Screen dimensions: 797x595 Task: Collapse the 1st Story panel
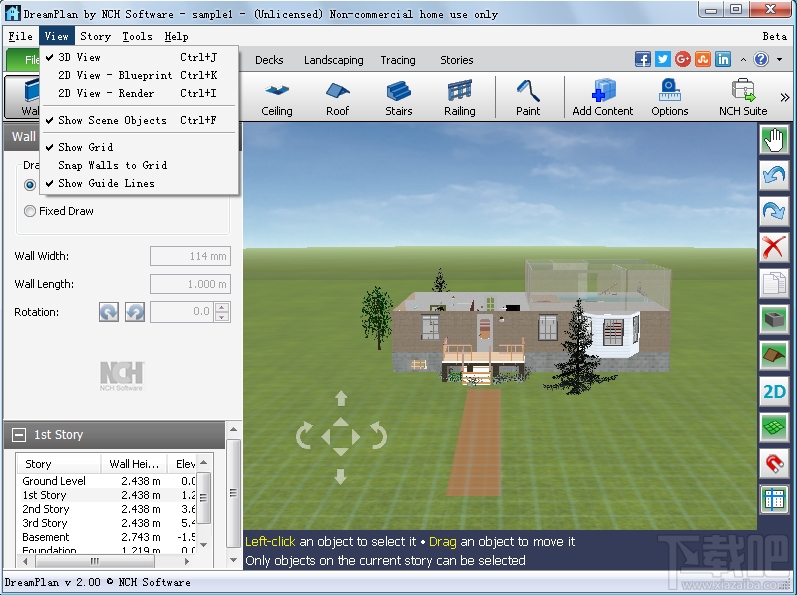19,435
